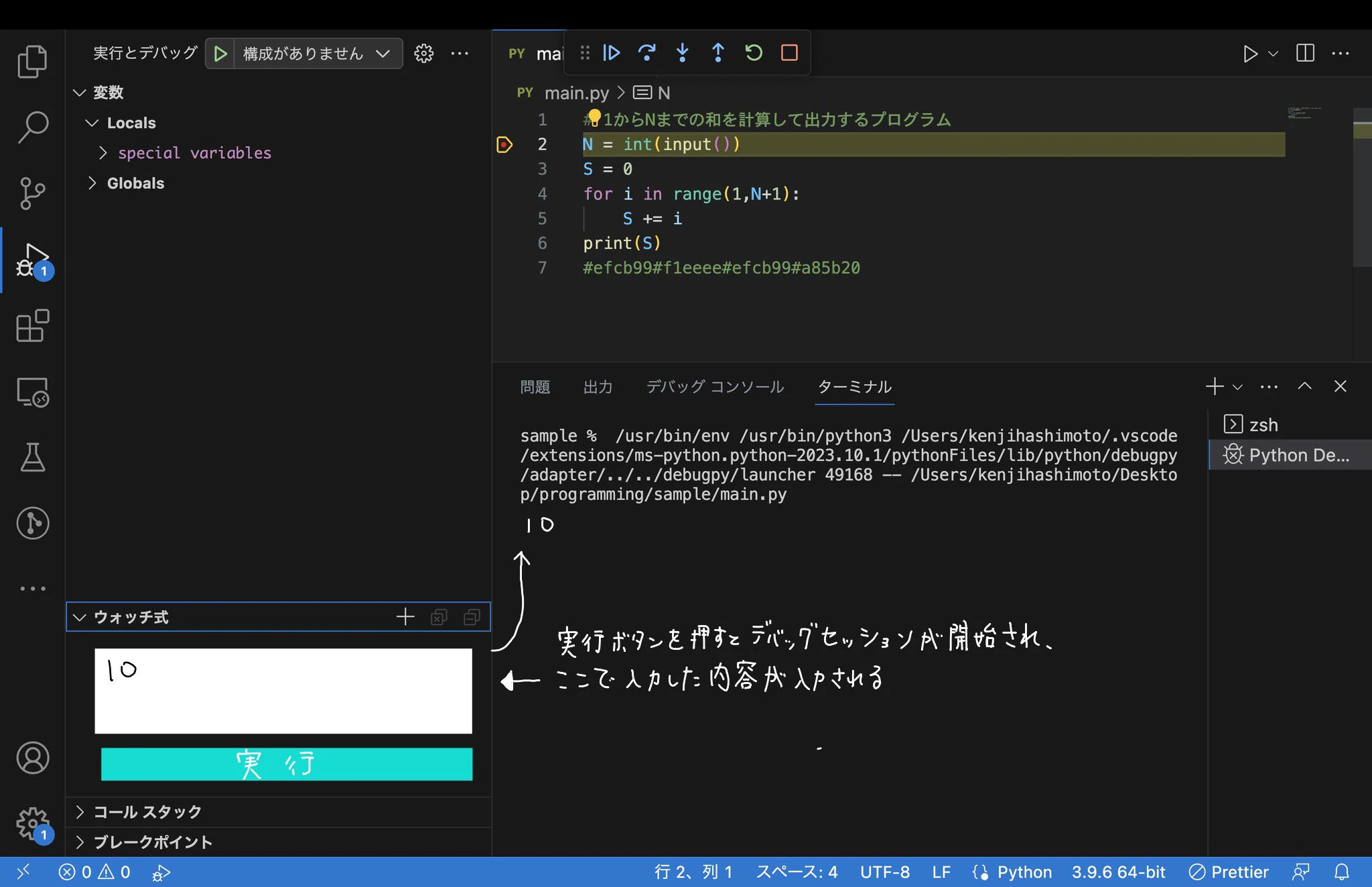The image size is (1372, 887).
Task: Change the UTF-8 file encoding
Action: click(x=884, y=872)
